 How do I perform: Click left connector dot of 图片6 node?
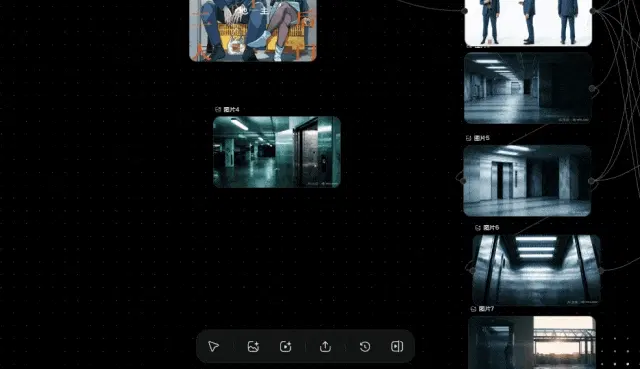(473, 270)
